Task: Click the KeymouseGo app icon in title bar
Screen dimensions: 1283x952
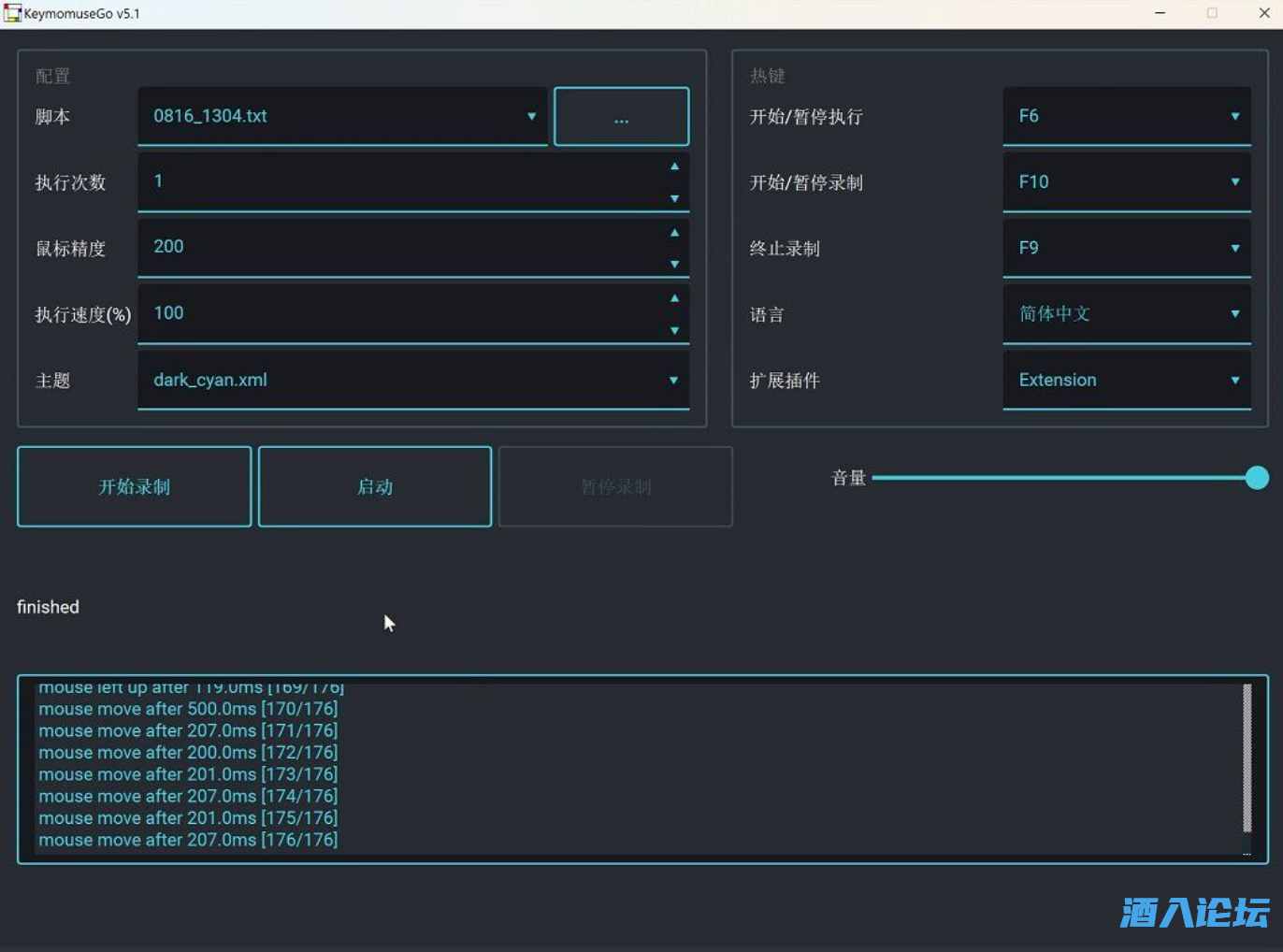Action: point(12,13)
